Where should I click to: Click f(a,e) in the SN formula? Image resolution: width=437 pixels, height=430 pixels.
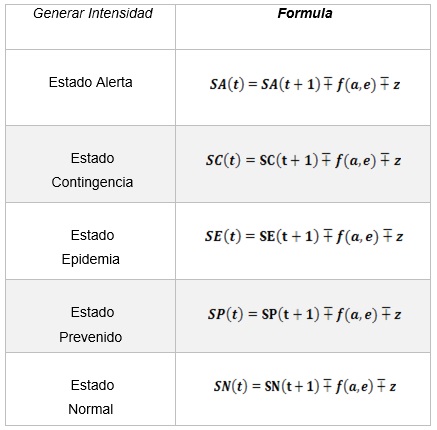[x=354, y=386]
